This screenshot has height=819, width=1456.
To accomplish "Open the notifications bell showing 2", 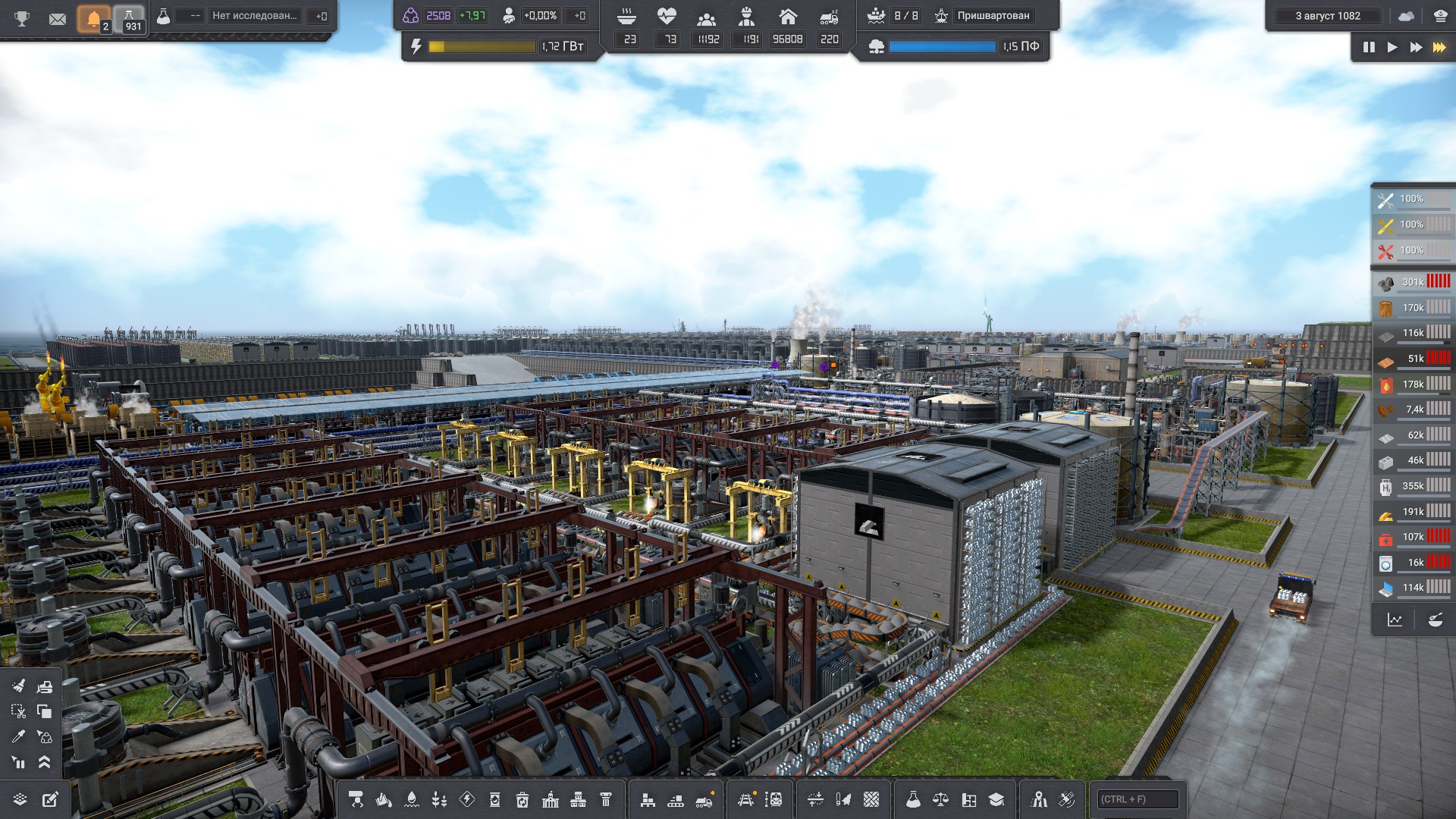I will pyautogui.click(x=94, y=19).
